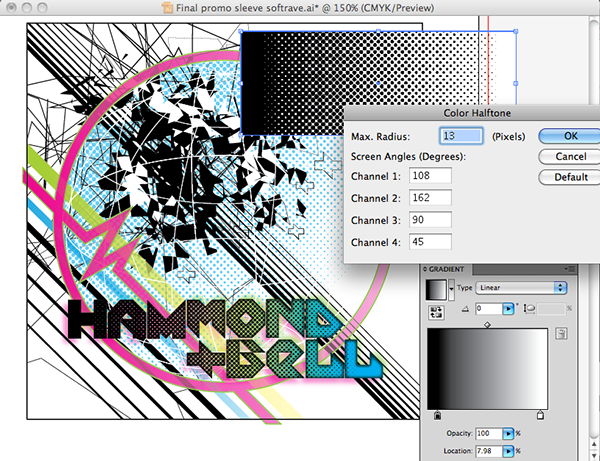Edit the gradient angle field
The width and height of the screenshot is (600, 461).
[x=489, y=308]
